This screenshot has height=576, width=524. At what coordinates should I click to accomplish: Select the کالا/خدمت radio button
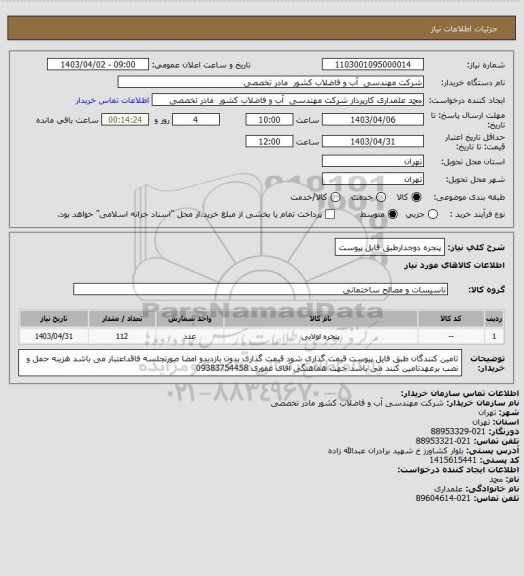coord(335,197)
